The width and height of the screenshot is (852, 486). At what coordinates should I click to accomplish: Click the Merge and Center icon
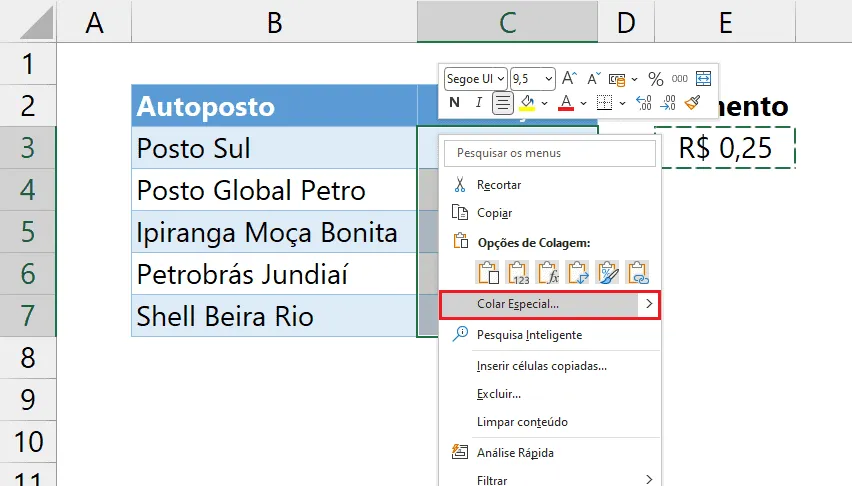(x=703, y=79)
